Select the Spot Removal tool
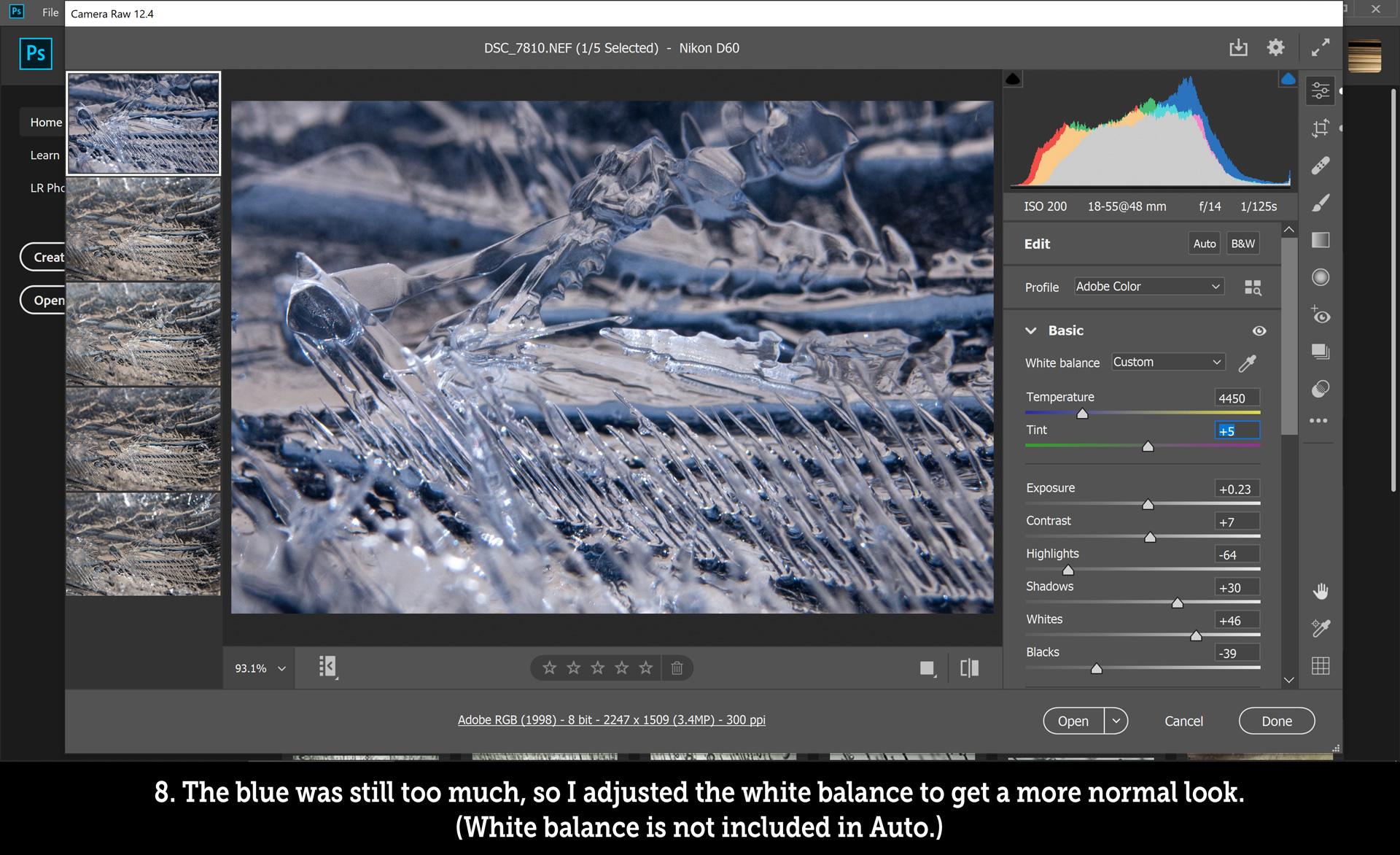Viewport: 1400px width, 855px height. click(1320, 164)
